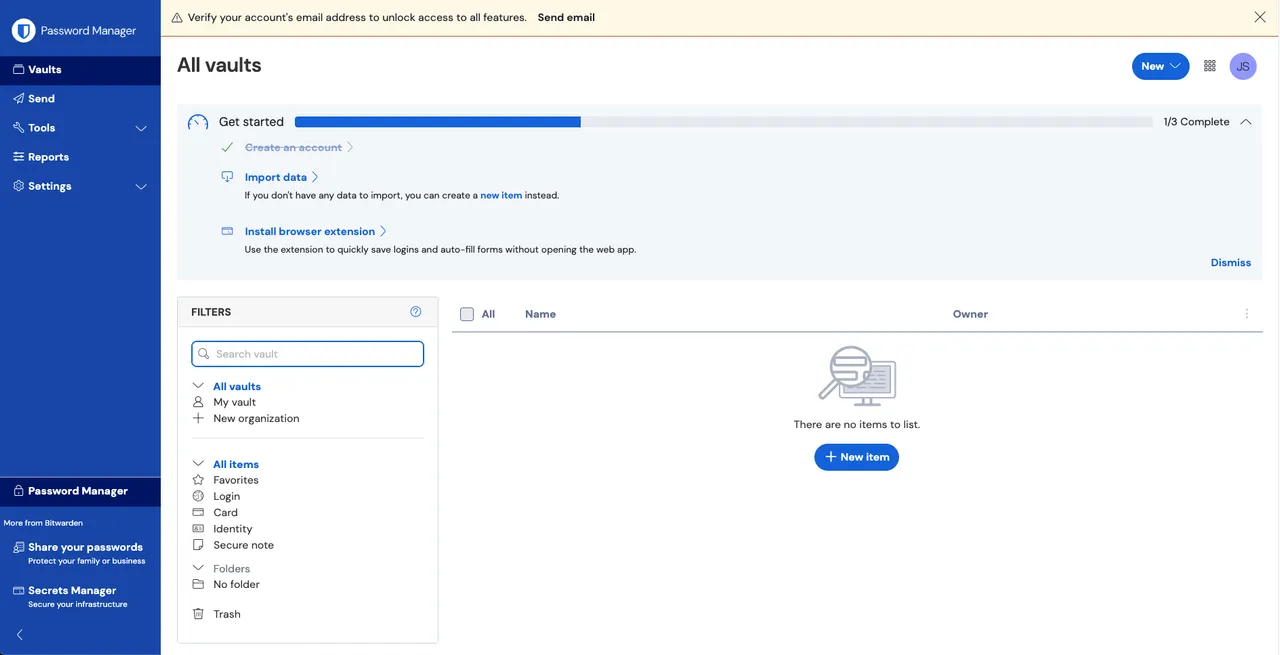
Task: Click the filters help question icon
Action: [416, 312]
